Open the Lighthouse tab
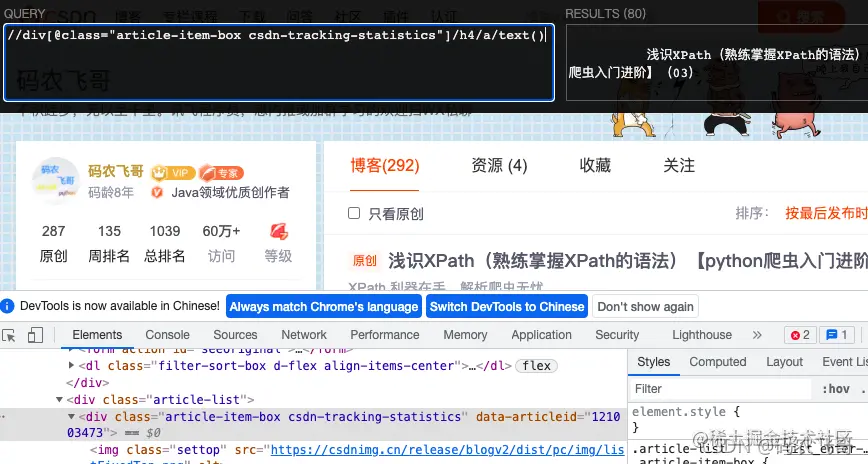 pos(702,335)
